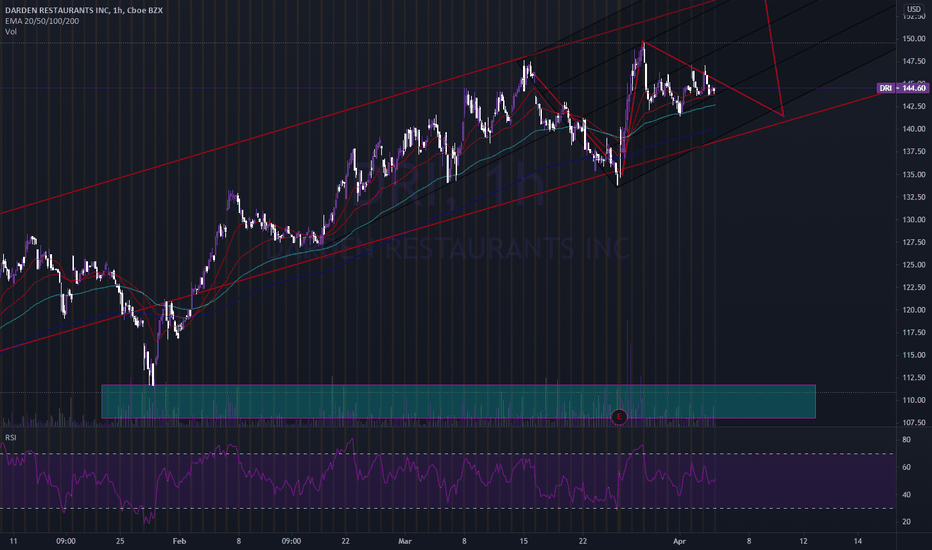The width and height of the screenshot is (932, 550).
Task: Click the 14 date label on time axis
Action: [x=858, y=541]
